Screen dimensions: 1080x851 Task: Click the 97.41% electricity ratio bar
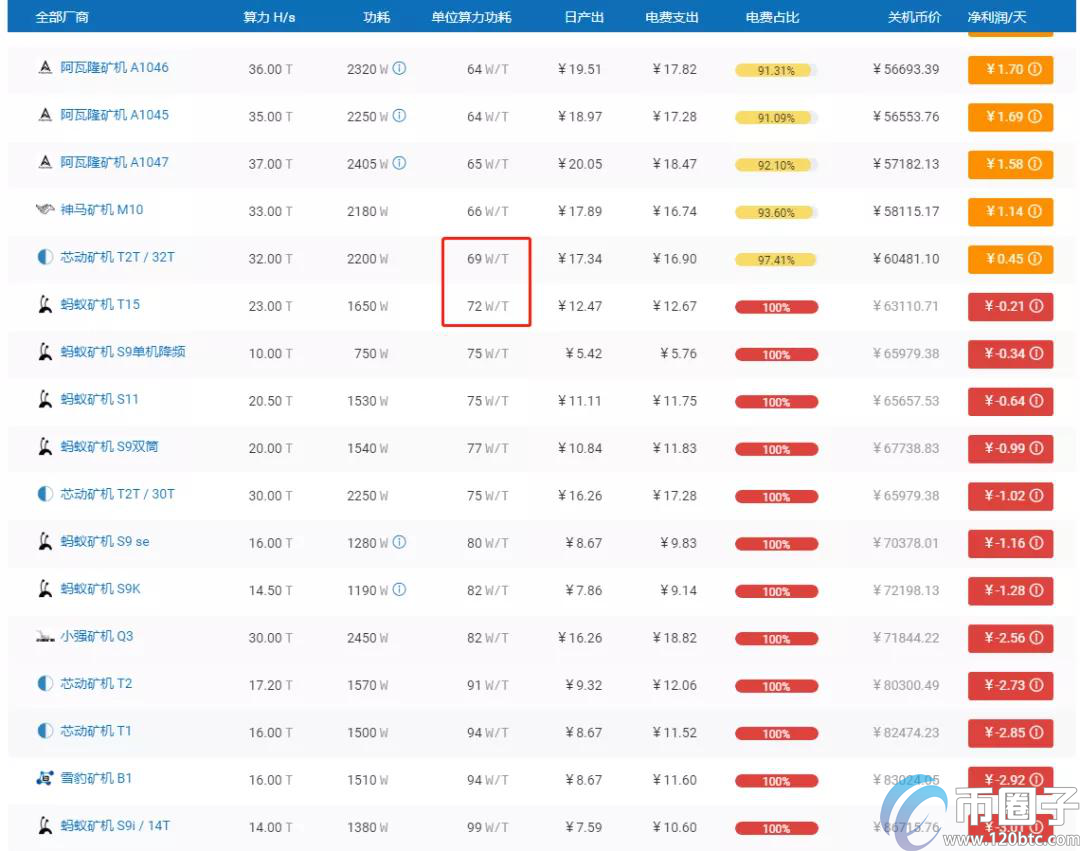point(776,260)
